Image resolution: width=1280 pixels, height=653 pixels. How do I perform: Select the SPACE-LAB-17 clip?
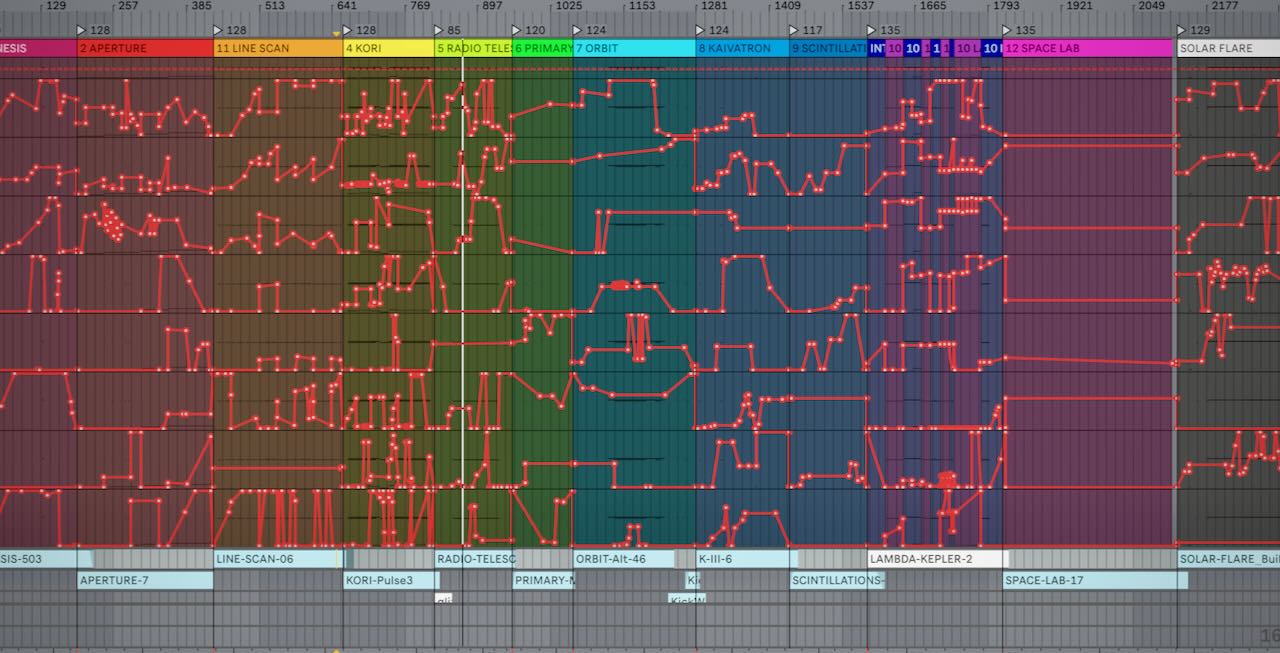[x=1095, y=580]
